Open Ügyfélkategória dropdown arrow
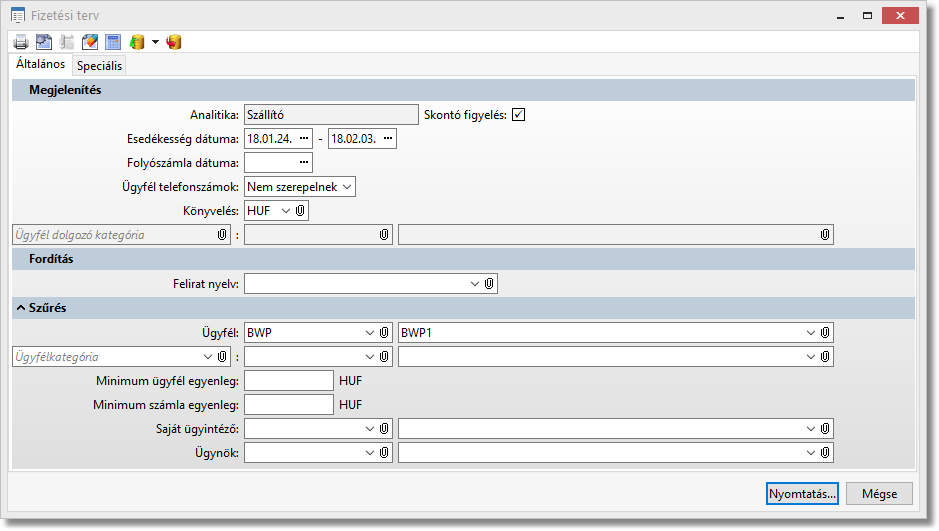Image resolution: width=939 pixels, height=531 pixels. coord(208,357)
